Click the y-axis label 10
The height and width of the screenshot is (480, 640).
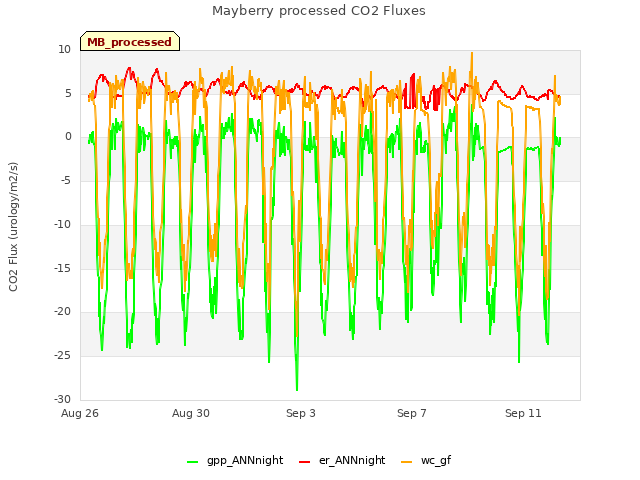64,49
